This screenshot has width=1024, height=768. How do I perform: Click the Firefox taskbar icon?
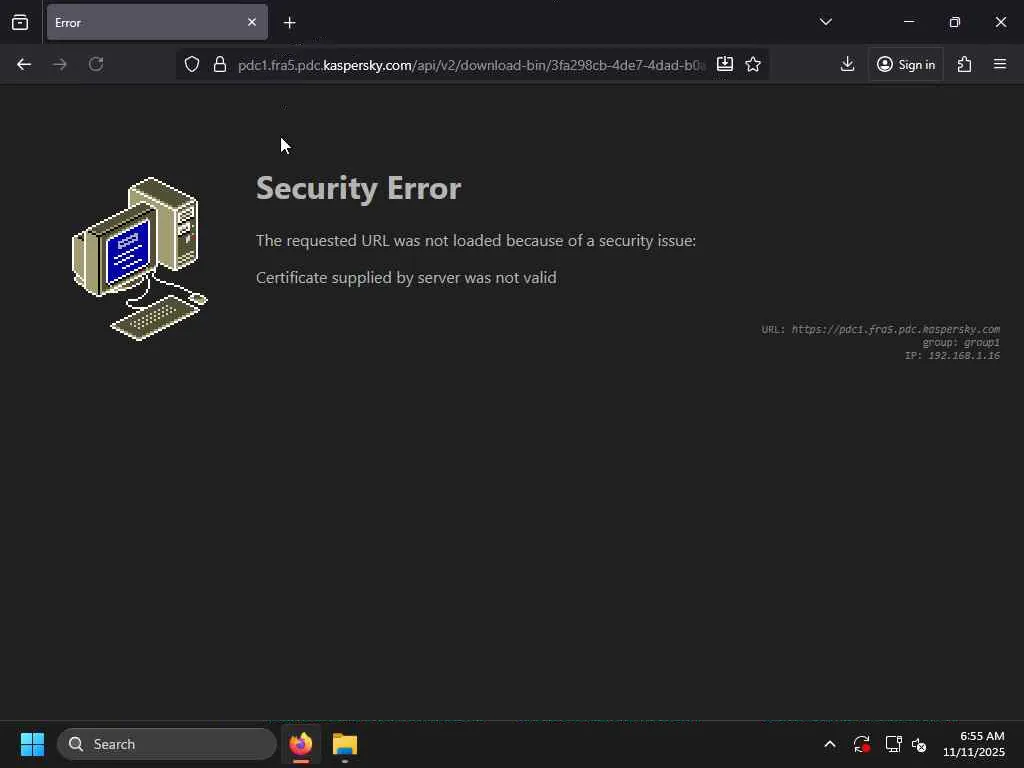(x=301, y=744)
